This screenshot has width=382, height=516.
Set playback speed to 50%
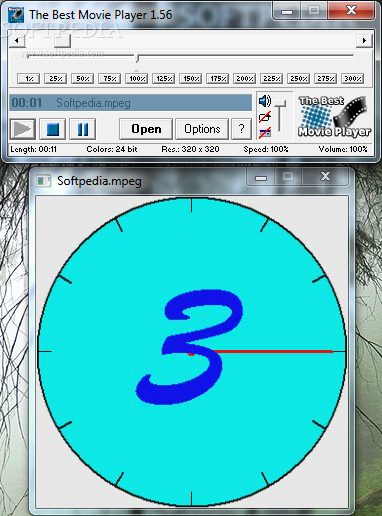83,79
